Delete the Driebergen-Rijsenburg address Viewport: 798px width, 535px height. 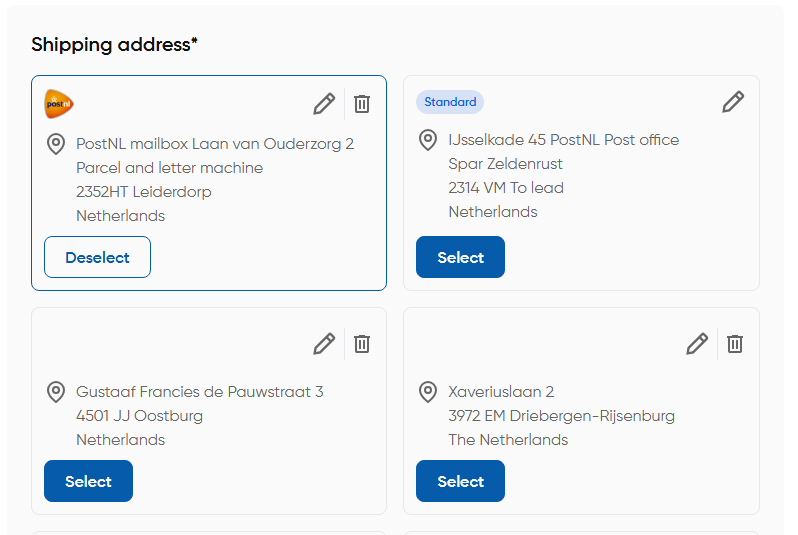735,344
